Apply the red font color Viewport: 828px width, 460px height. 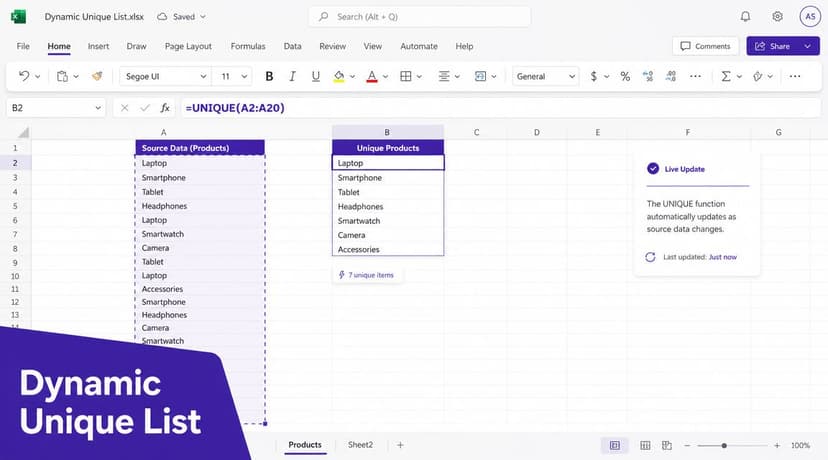[x=372, y=76]
